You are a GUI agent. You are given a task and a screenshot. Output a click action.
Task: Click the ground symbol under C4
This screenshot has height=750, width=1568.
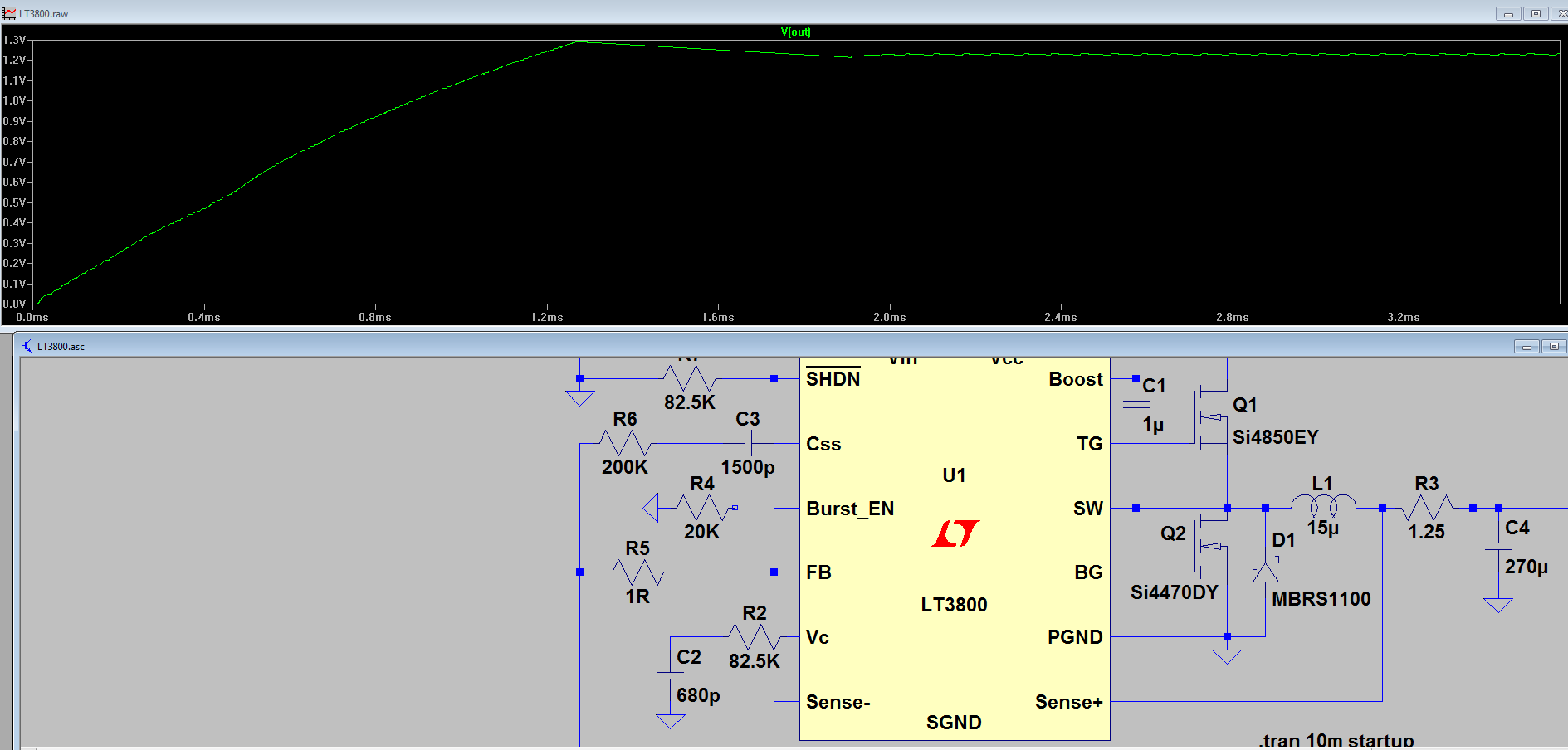tap(1498, 605)
